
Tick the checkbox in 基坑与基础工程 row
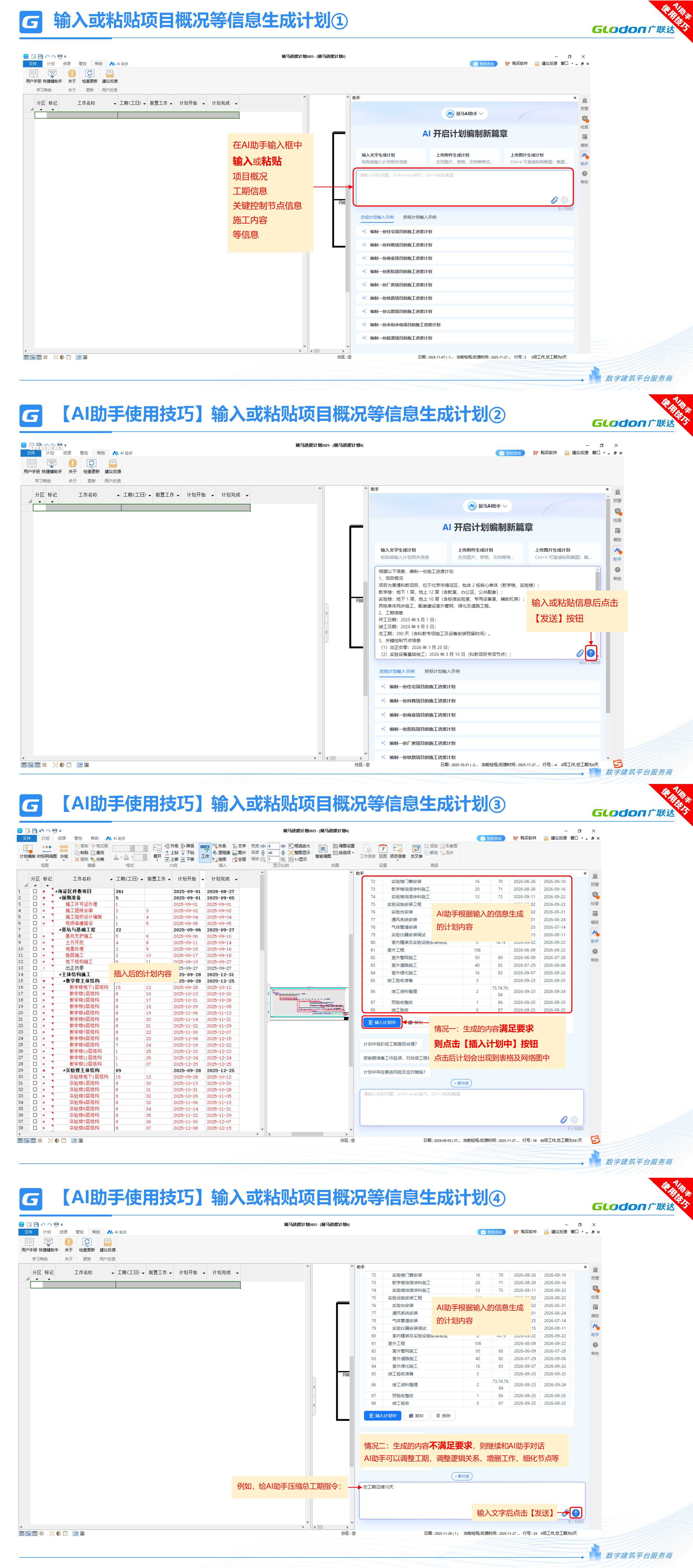(x=35, y=930)
